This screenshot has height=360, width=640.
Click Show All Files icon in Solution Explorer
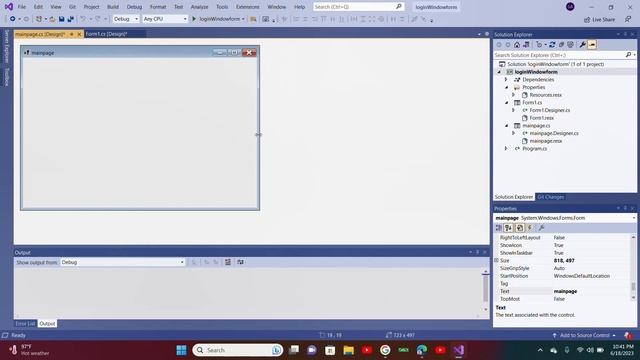[x=570, y=44]
